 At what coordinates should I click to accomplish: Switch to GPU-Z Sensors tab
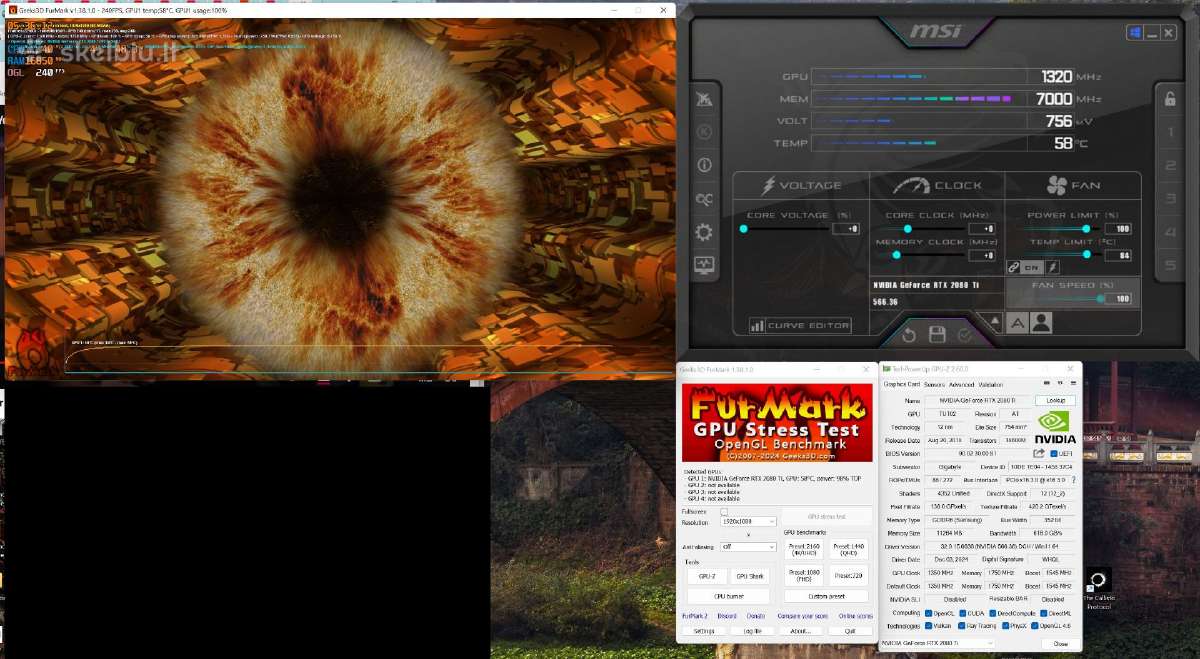tap(934, 384)
